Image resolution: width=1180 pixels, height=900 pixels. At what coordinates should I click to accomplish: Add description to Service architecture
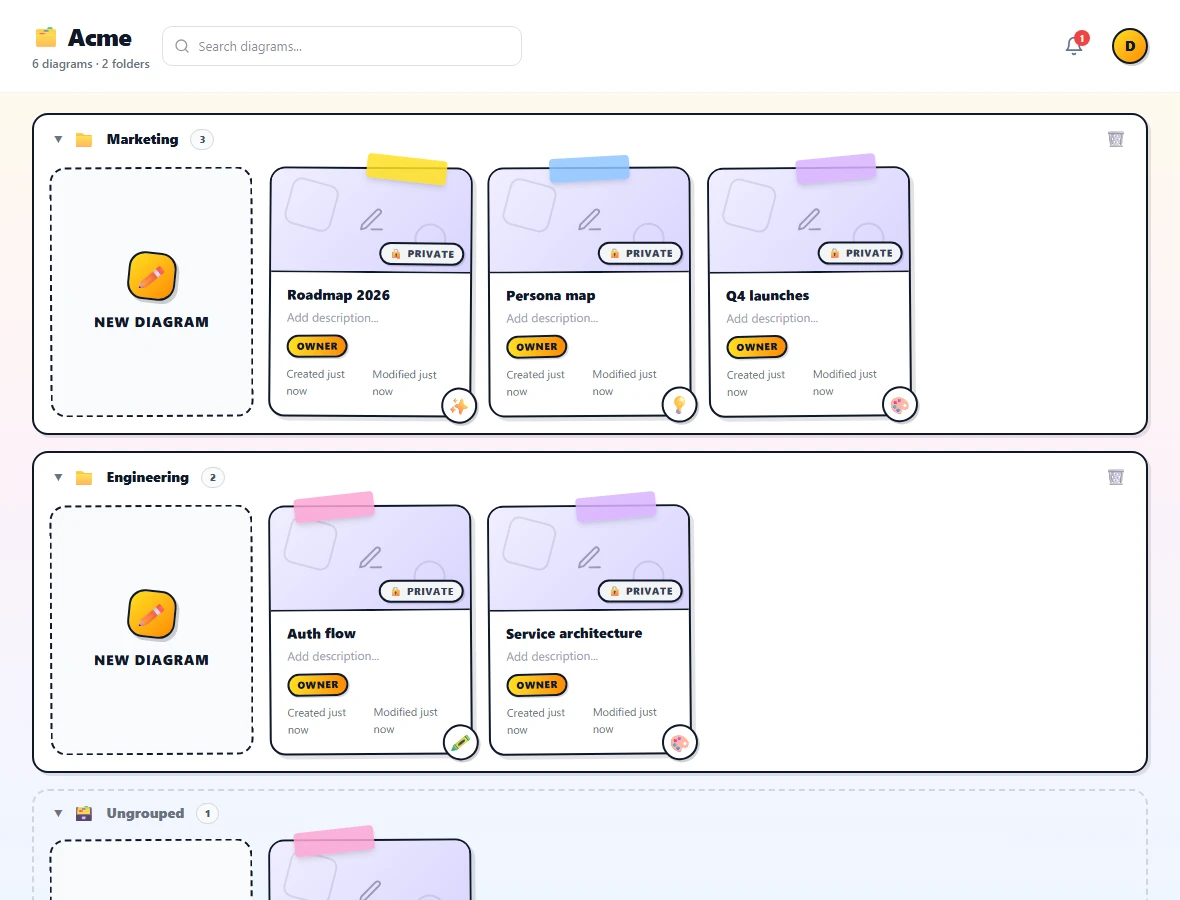[x=552, y=656]
